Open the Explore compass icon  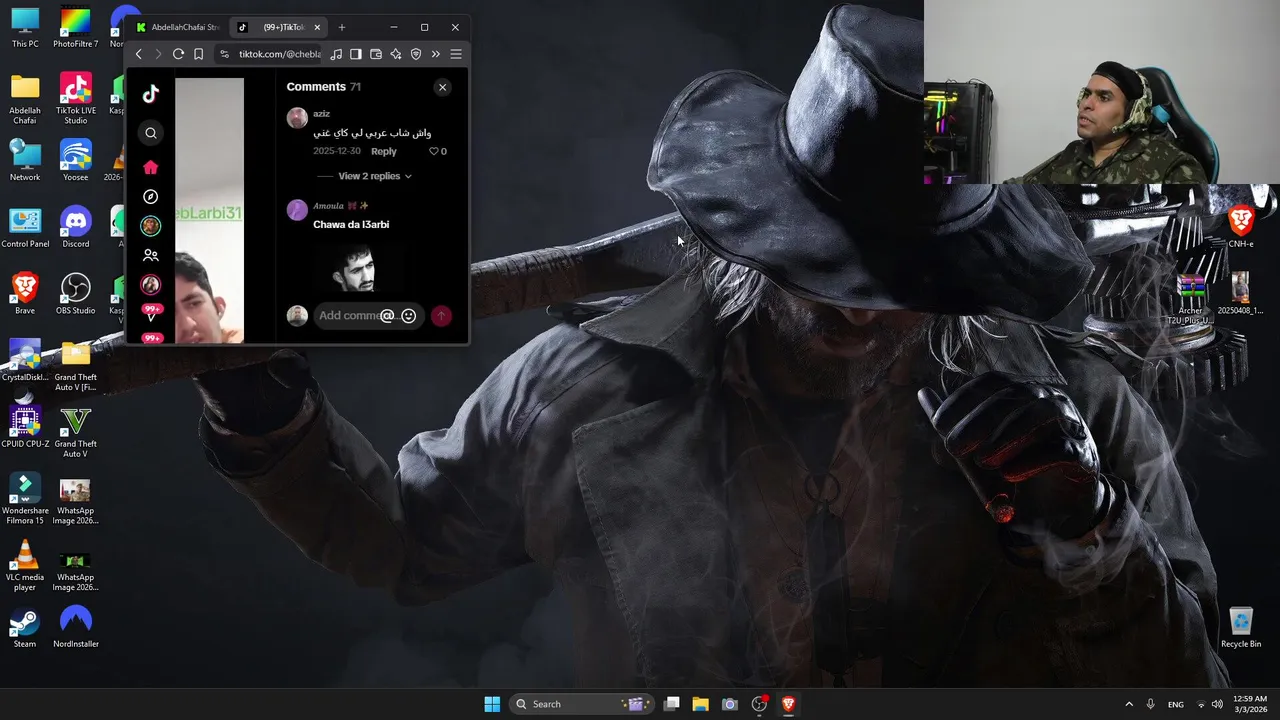[x=151, y=197]
